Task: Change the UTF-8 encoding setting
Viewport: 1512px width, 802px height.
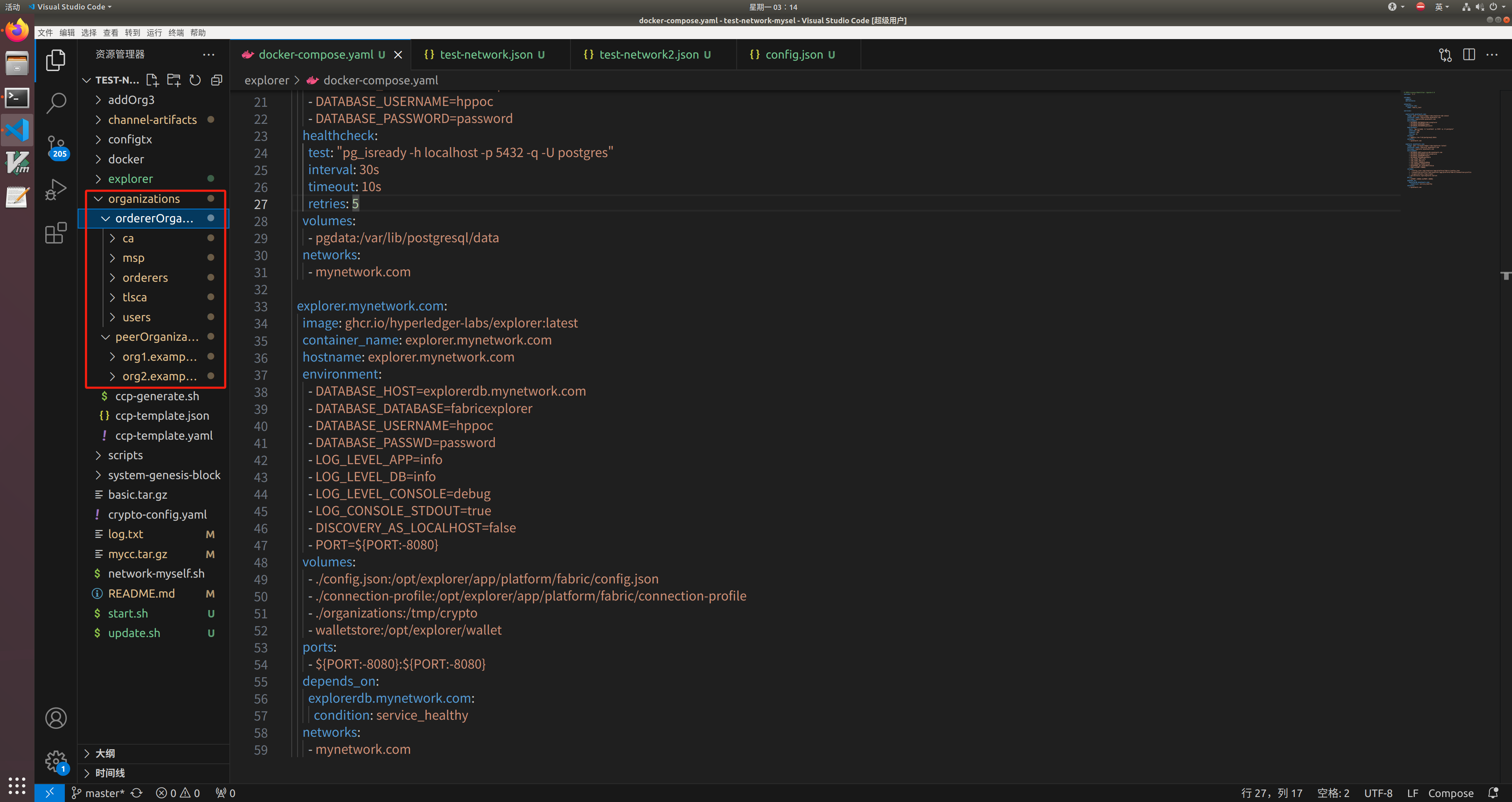Action: click(1378, 792)
